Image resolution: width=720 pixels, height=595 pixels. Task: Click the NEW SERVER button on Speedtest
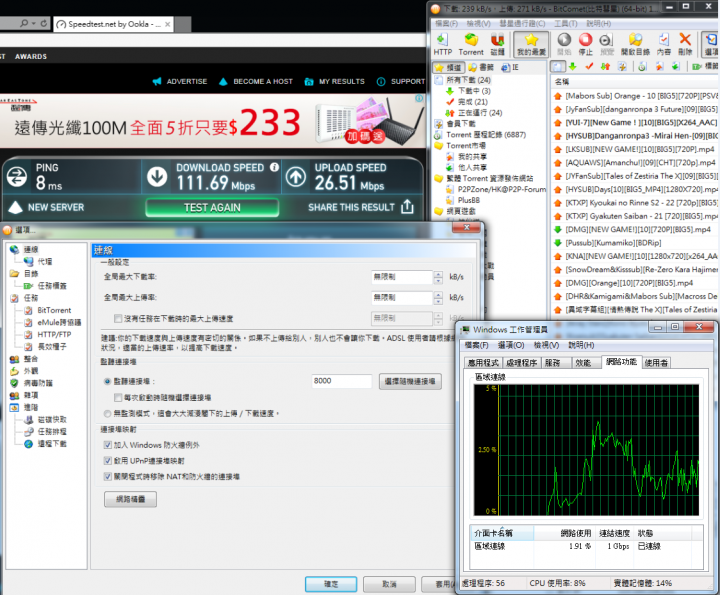(46, 207)
